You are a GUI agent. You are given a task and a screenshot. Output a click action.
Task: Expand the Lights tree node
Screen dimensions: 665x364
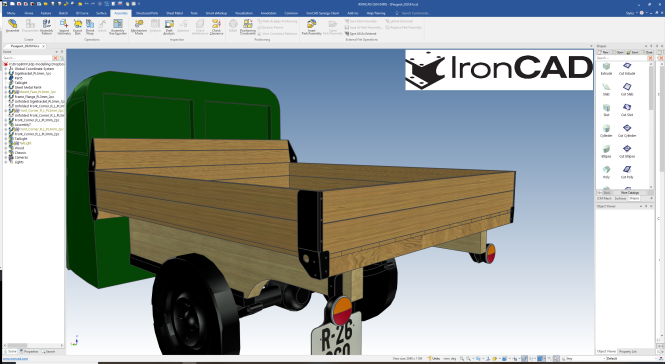[x=6, y=162]
